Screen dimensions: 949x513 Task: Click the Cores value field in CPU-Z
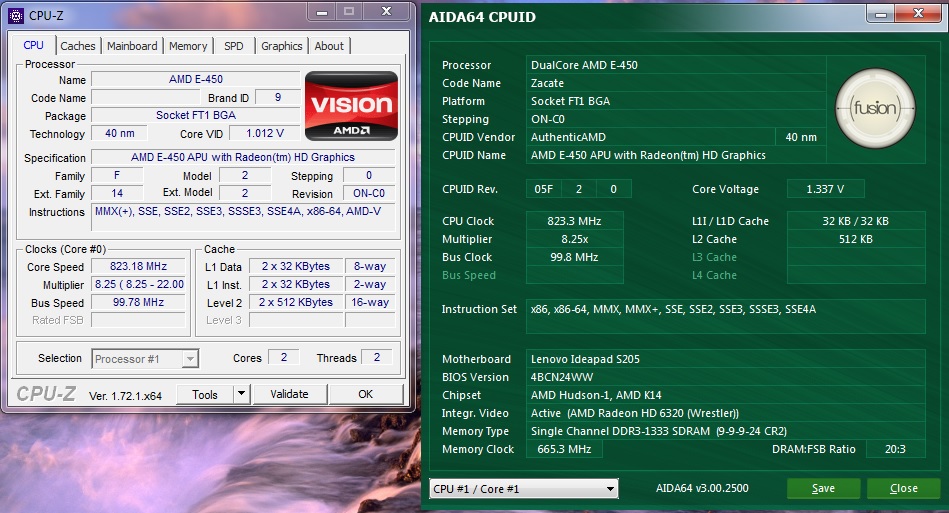click(283, 358)
